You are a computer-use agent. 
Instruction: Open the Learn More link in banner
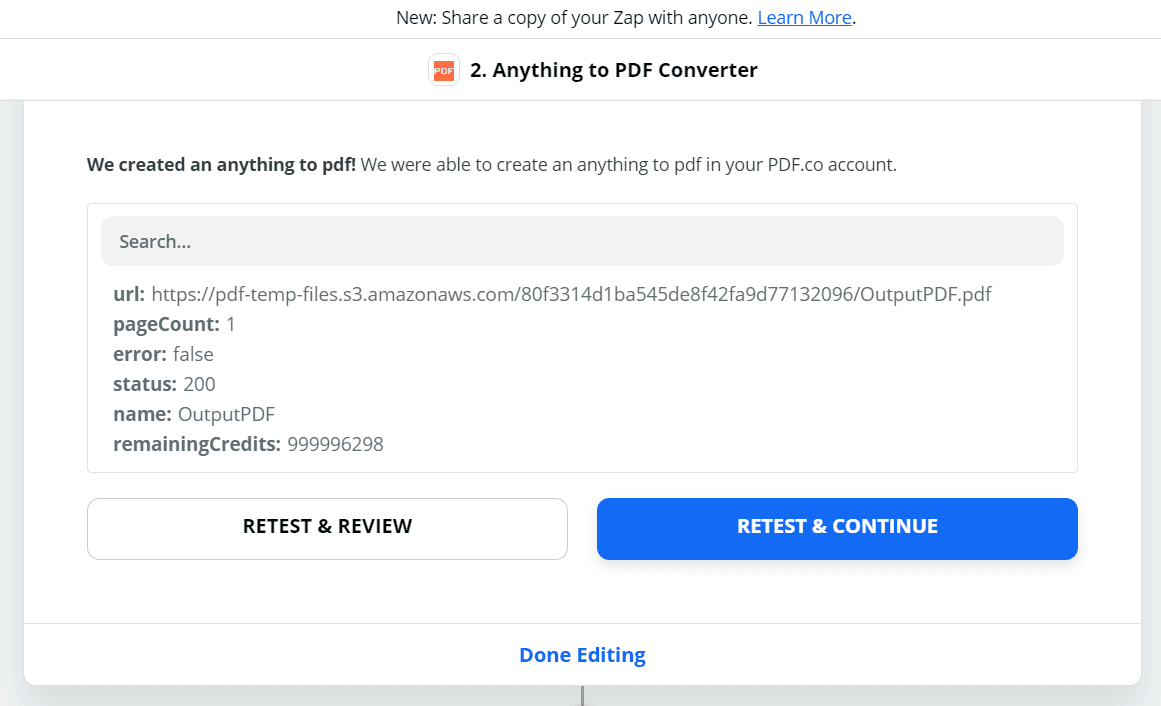coord(804,18)
